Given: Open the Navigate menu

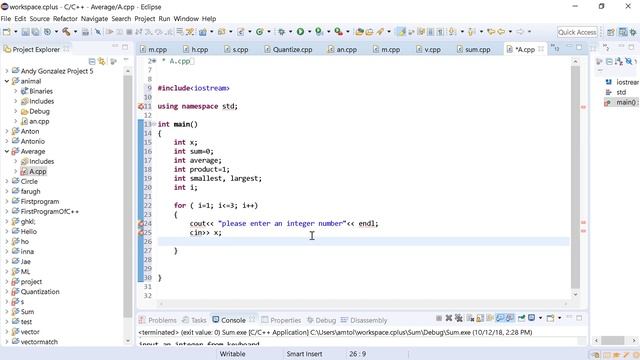Looking at the screenshot, I should click(x=94, y=19).
